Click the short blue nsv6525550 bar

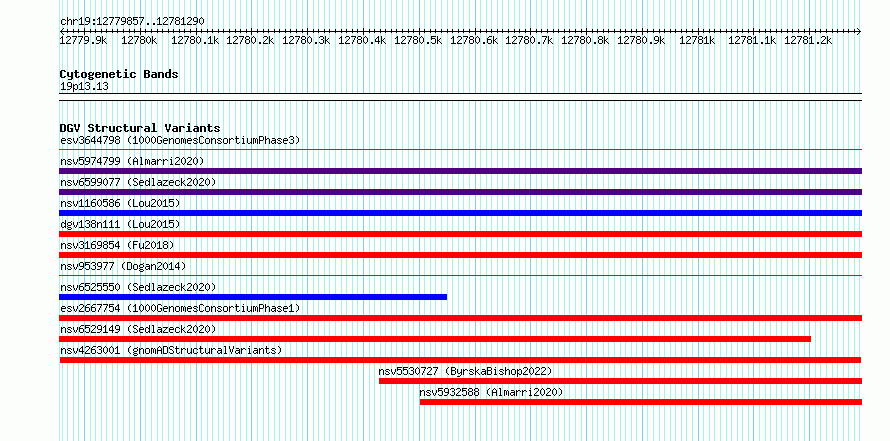[x=253, y=297]
